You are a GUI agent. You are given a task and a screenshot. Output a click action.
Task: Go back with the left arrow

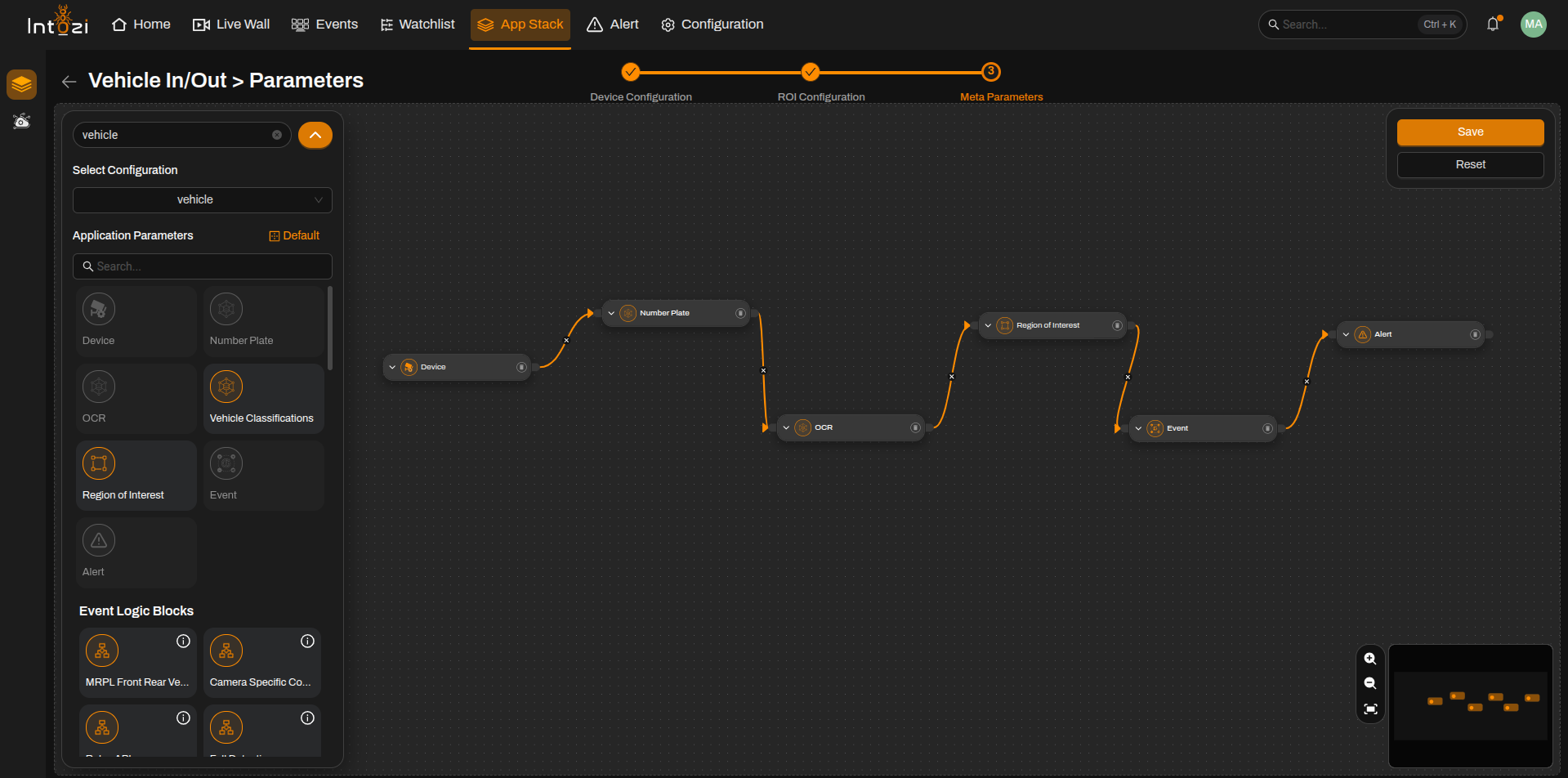[69, 81]
